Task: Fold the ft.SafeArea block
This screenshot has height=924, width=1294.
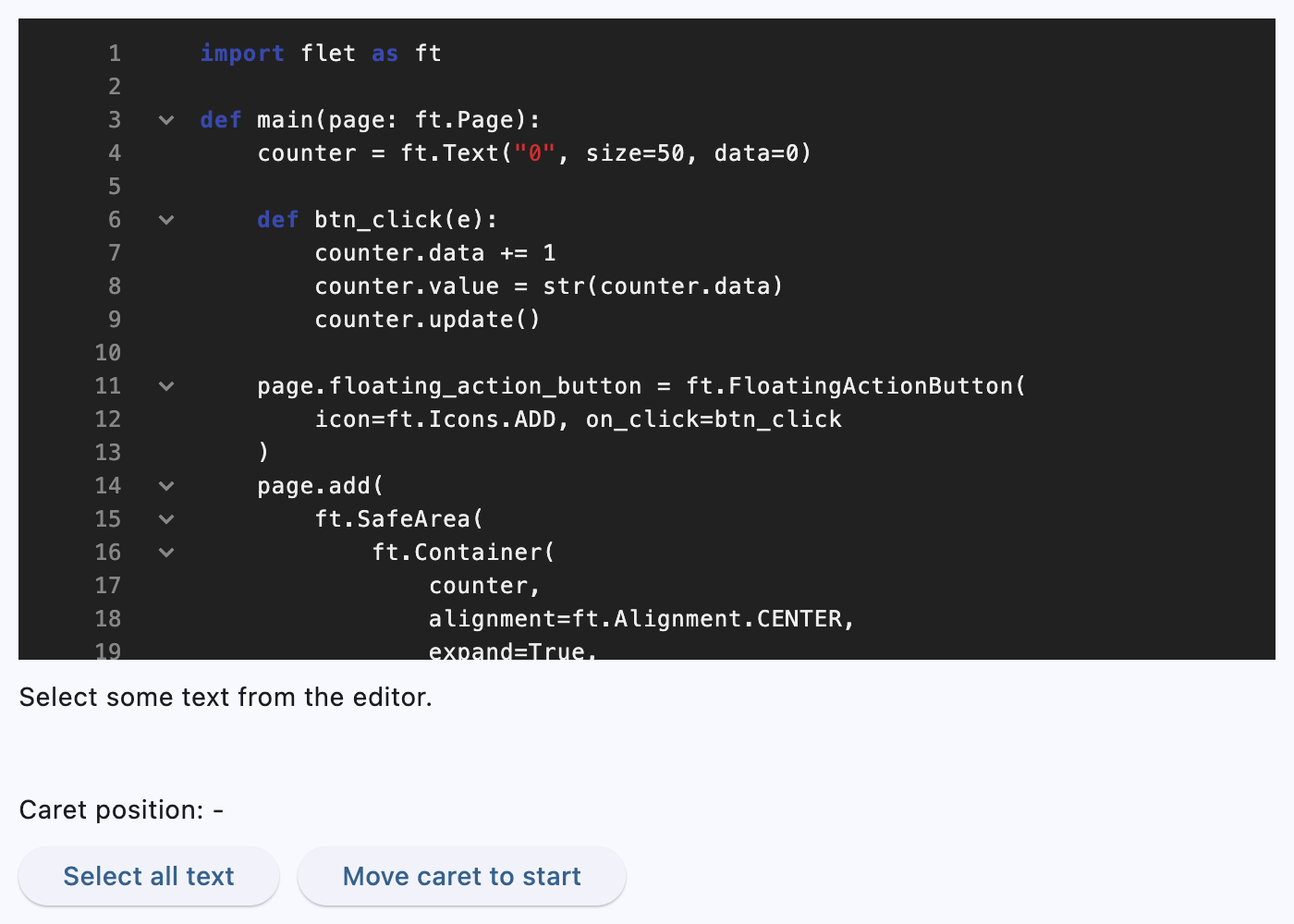Action: coord(165,519)
